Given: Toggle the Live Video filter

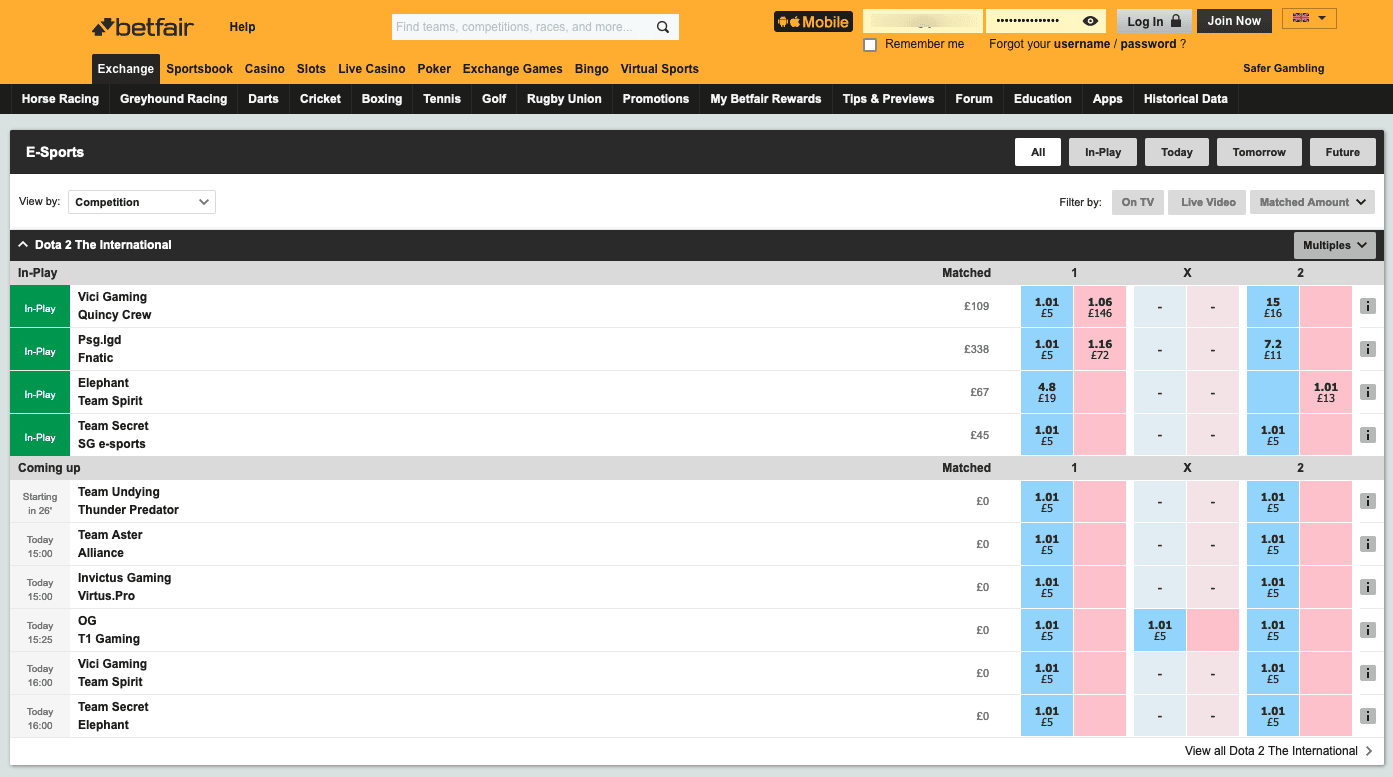Looking at the screenshot, I should (x=1208, y=202).
